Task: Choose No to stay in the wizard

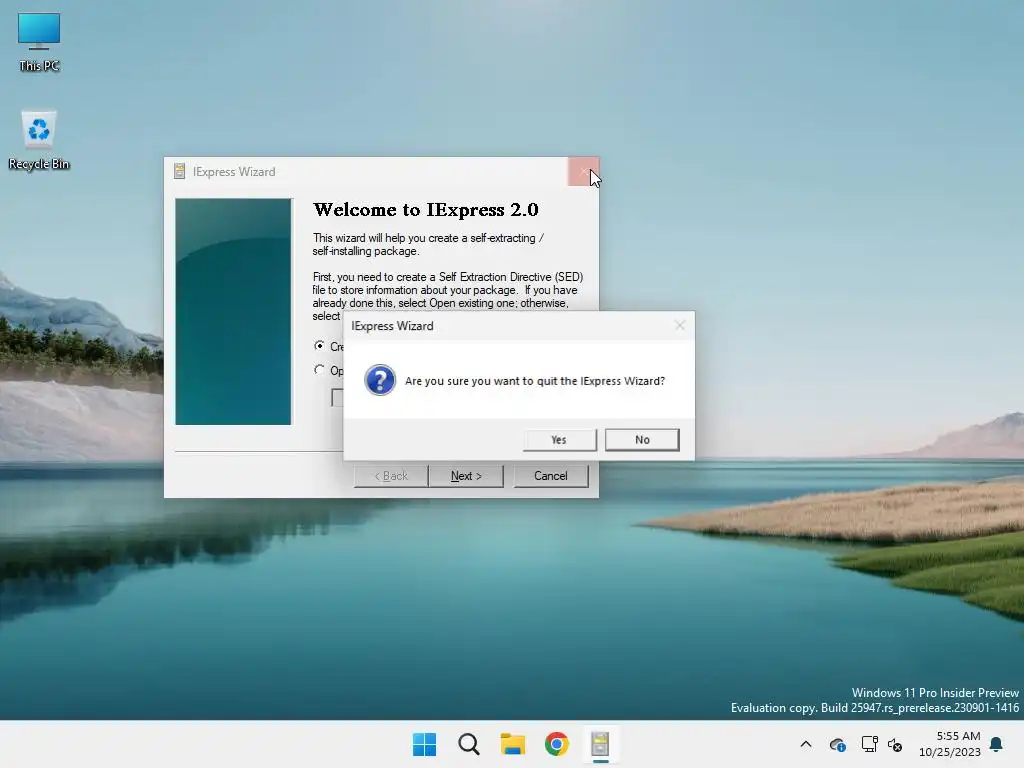Action: pyautogui.click(x=642, y=440)
